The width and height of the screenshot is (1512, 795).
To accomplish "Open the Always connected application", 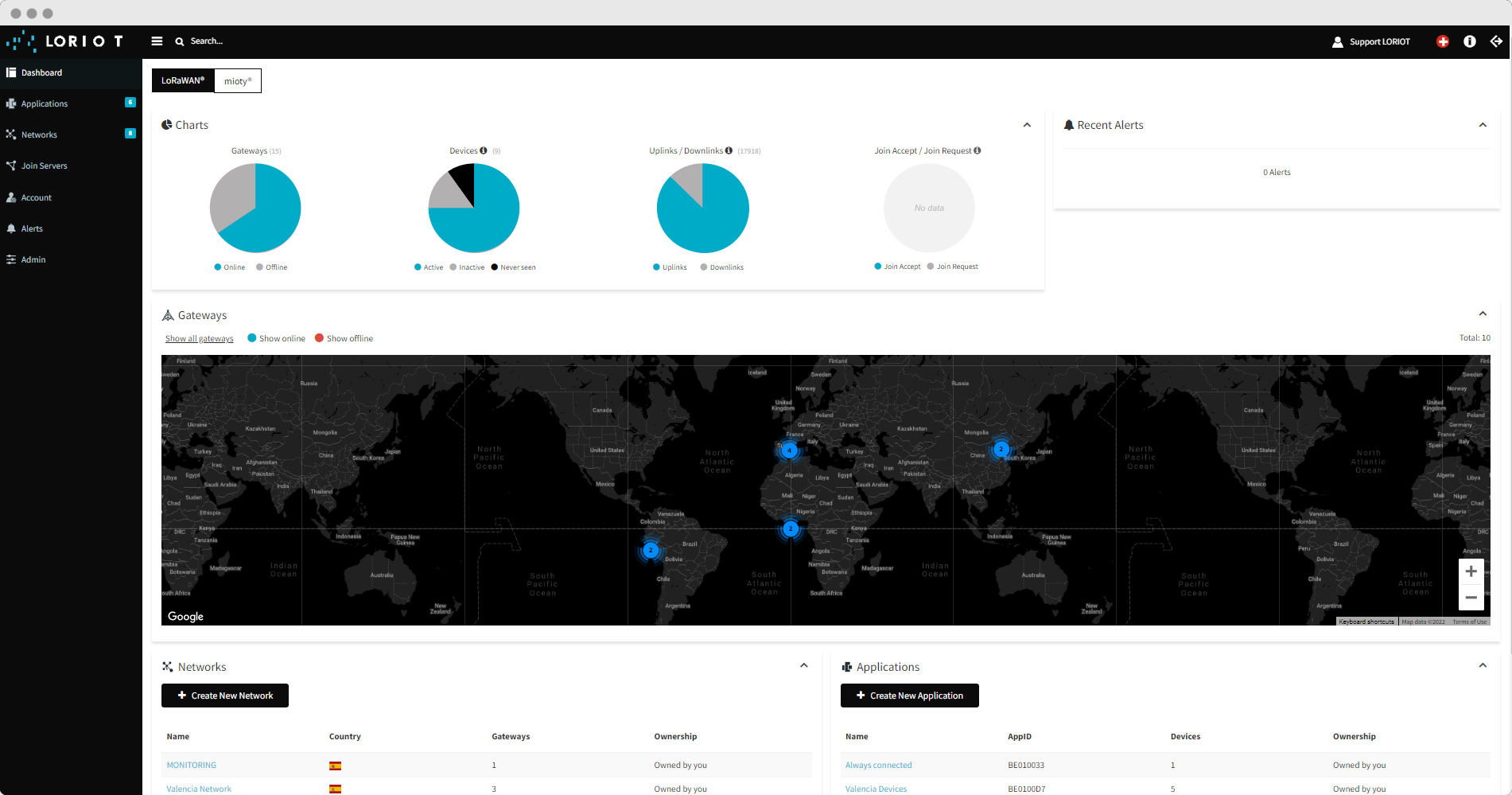I will point(879,766).
